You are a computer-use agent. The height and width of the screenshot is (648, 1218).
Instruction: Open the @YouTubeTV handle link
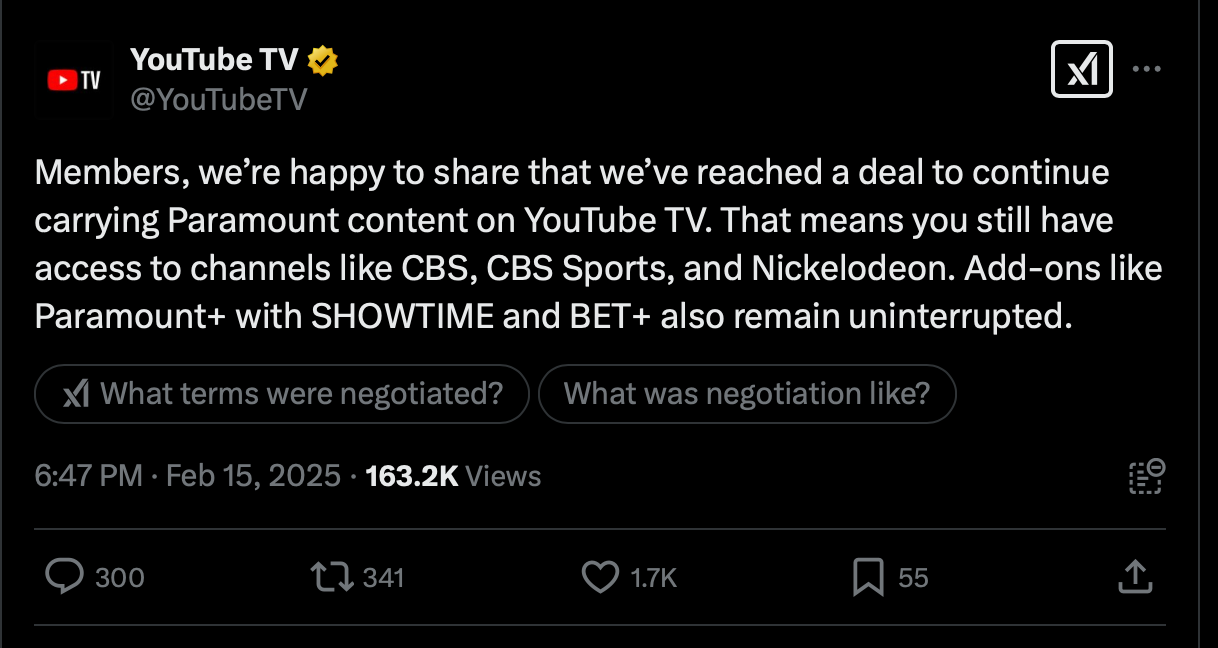pos(218,99)
